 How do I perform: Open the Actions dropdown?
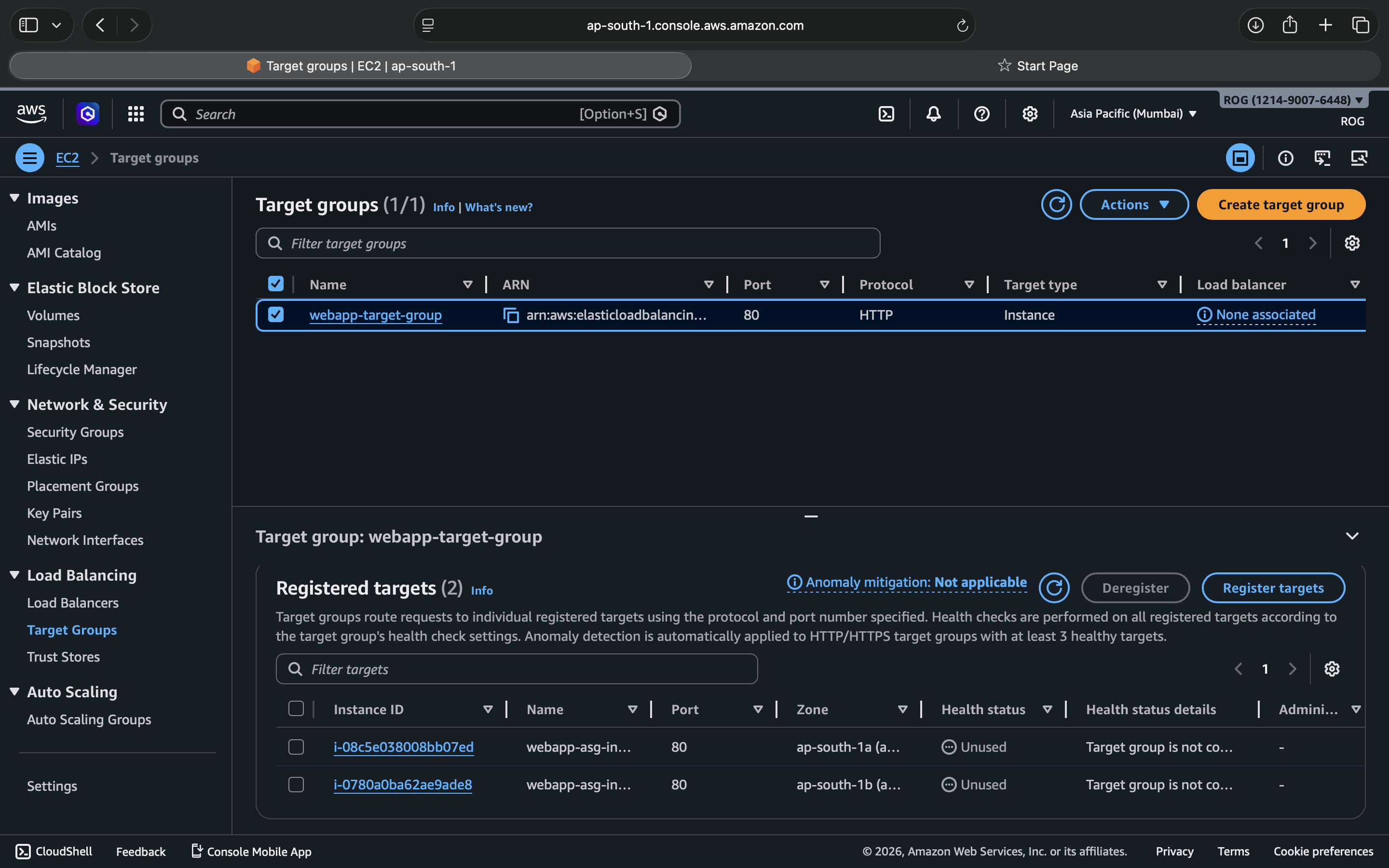tap(1133, 205)
